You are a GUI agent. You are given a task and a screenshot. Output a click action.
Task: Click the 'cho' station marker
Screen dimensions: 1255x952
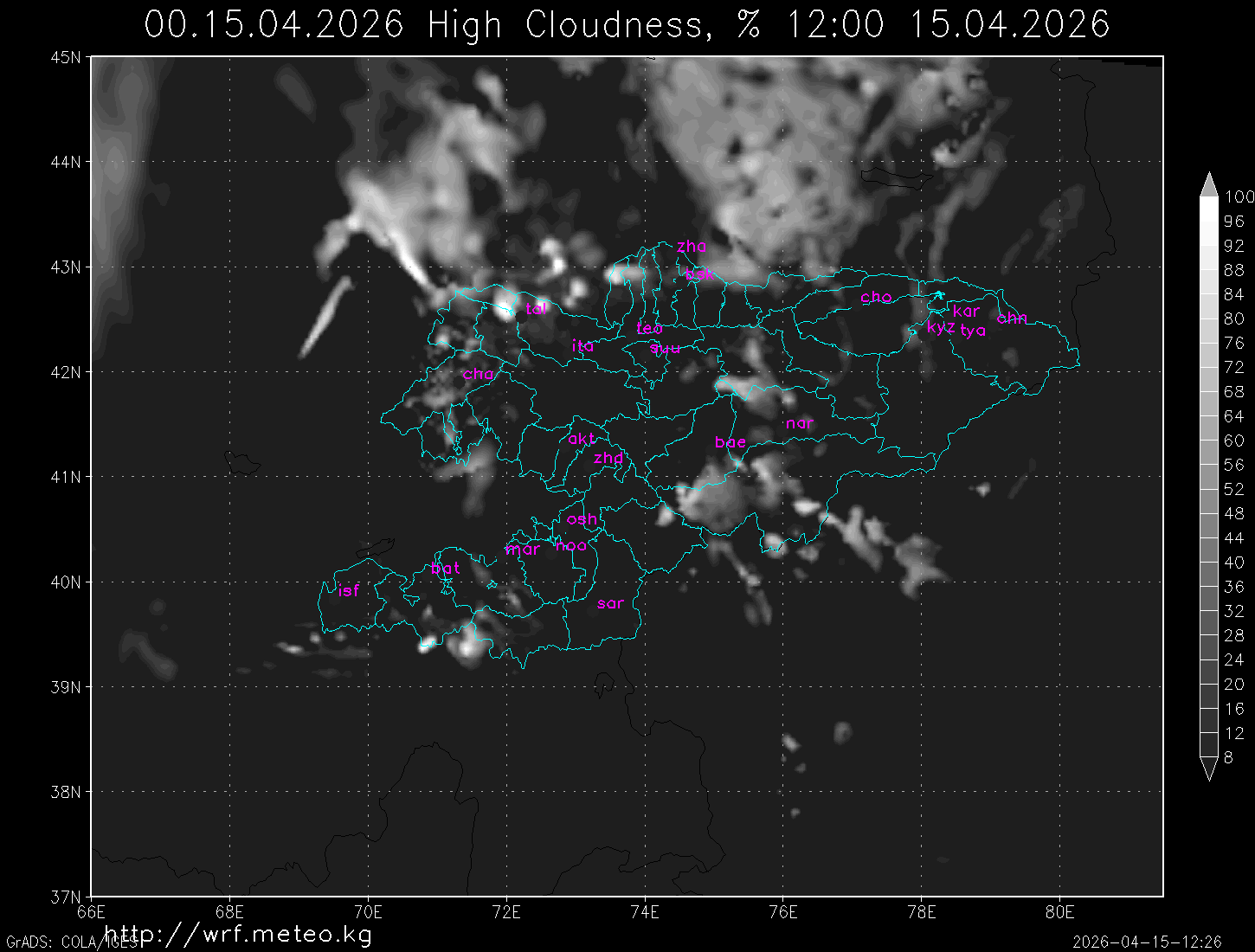(876, 297)
